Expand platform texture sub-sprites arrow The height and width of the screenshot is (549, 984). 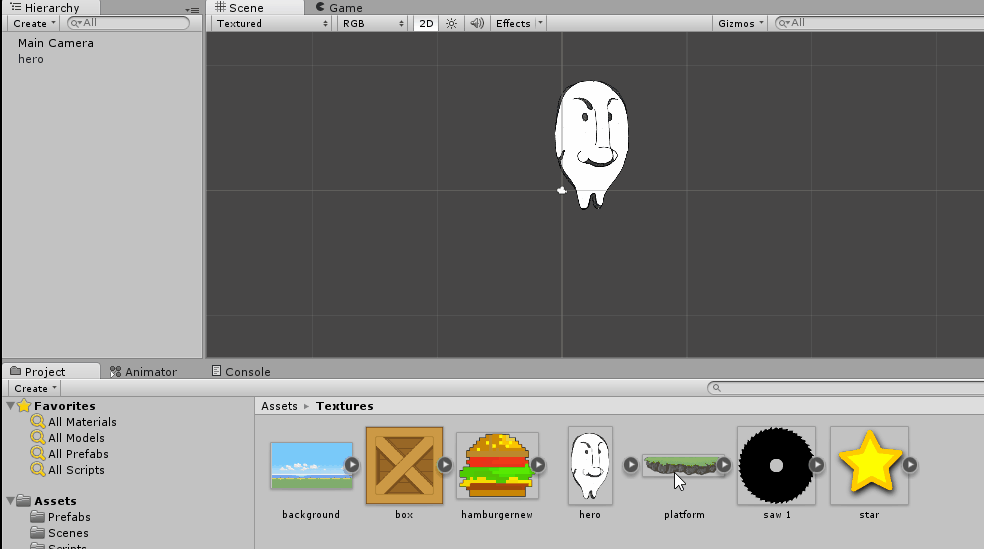coord(724,465)
